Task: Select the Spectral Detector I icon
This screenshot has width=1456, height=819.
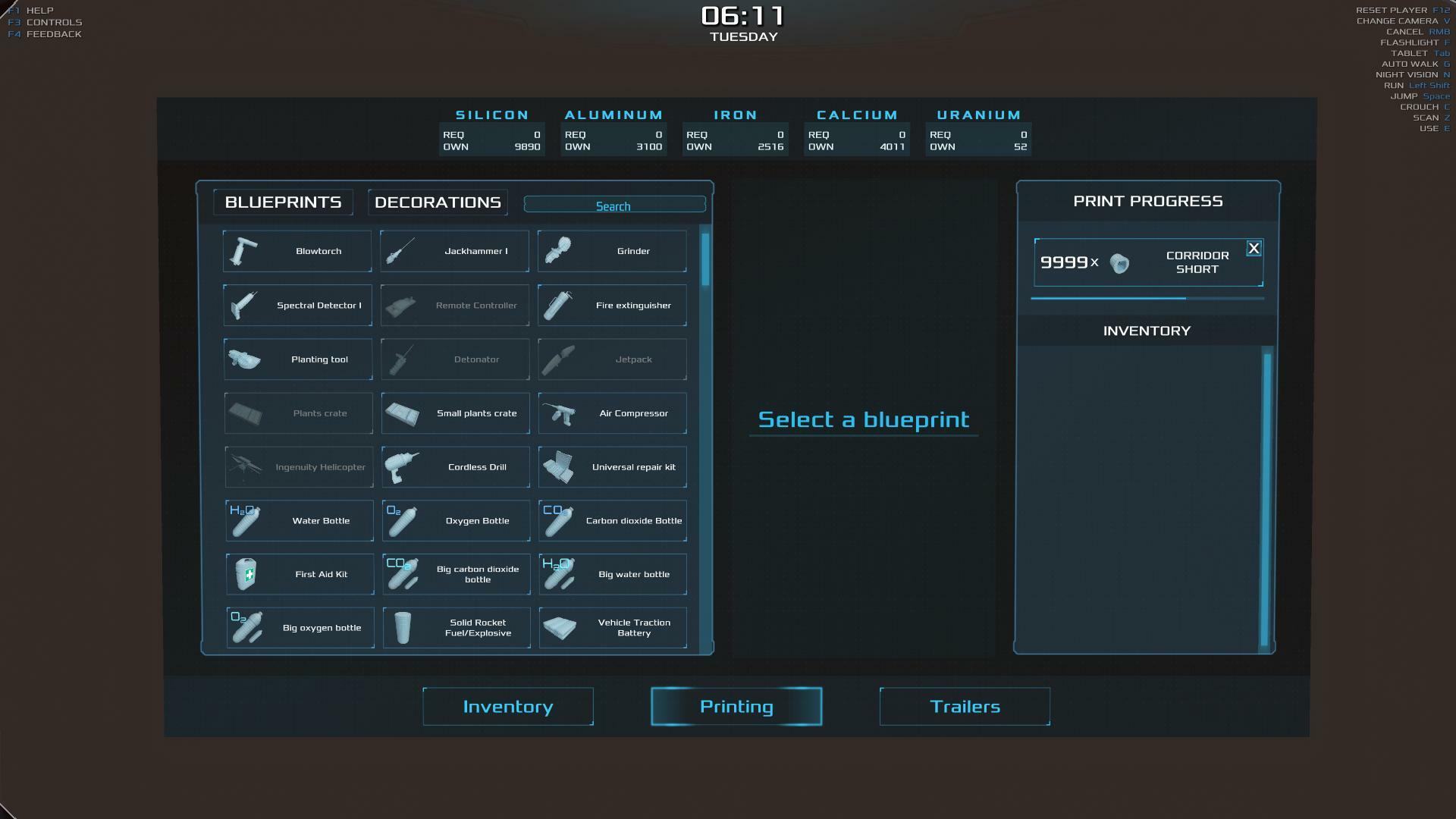Action: tap(243, 306)
